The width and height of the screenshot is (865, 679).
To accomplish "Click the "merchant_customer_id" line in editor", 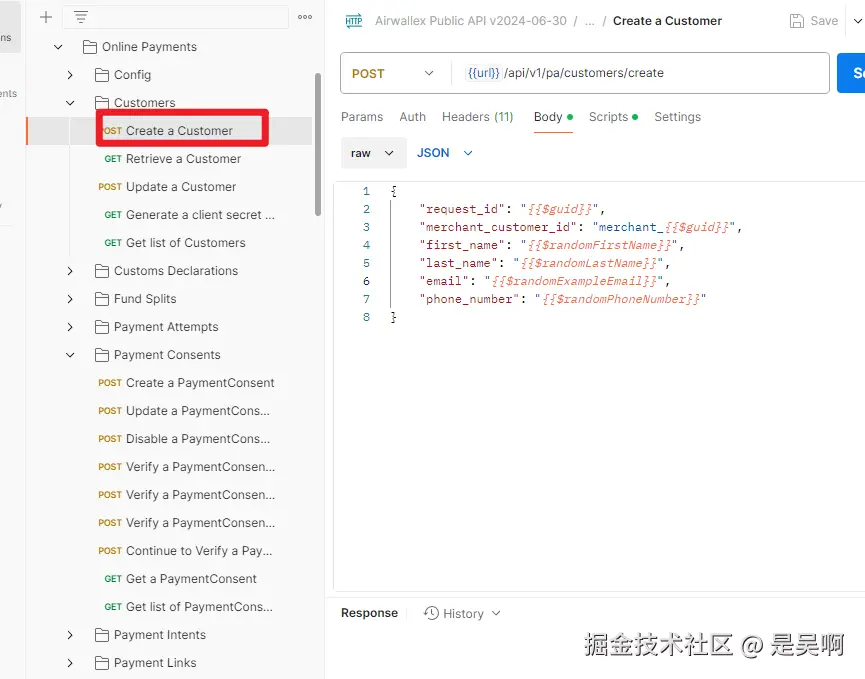I will (581, 227).
